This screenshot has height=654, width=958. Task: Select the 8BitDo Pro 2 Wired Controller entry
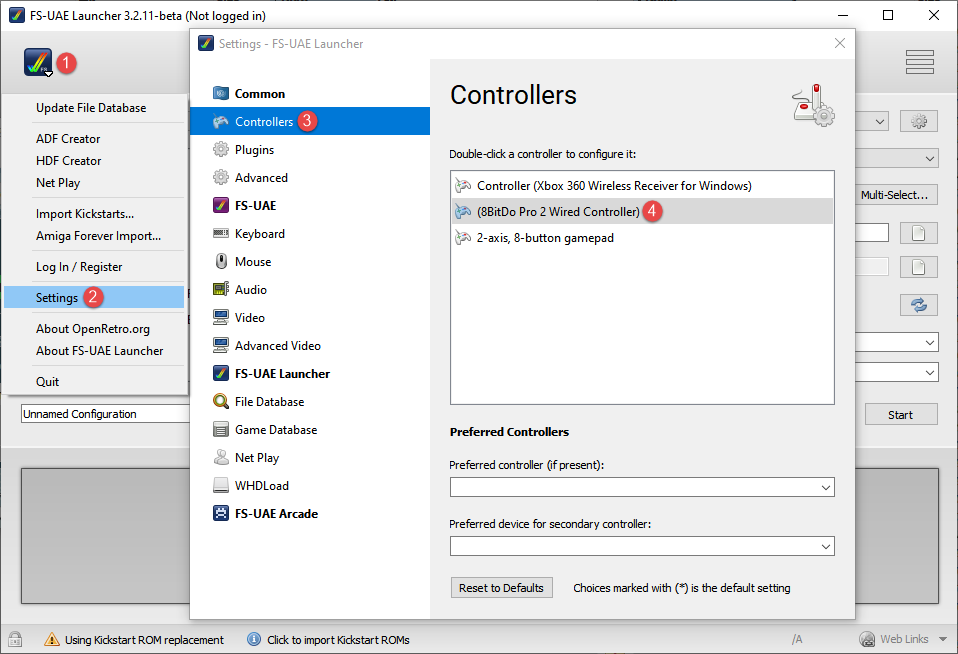click(x=557, y=212)
